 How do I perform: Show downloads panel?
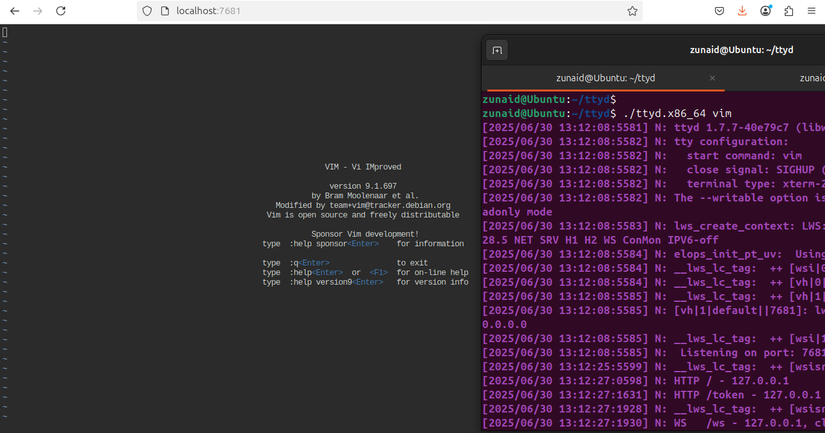coord(742,11)
